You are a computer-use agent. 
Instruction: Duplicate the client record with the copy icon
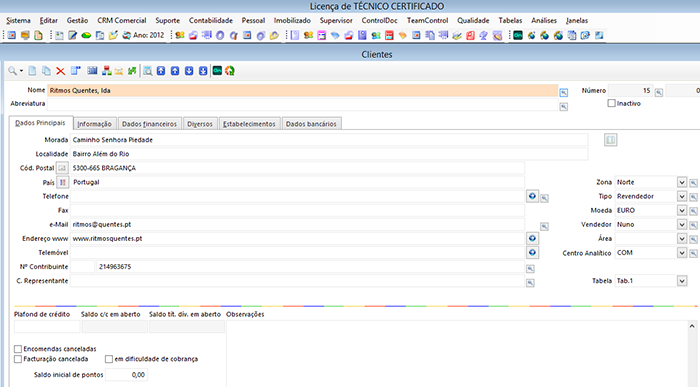point(46,71)
